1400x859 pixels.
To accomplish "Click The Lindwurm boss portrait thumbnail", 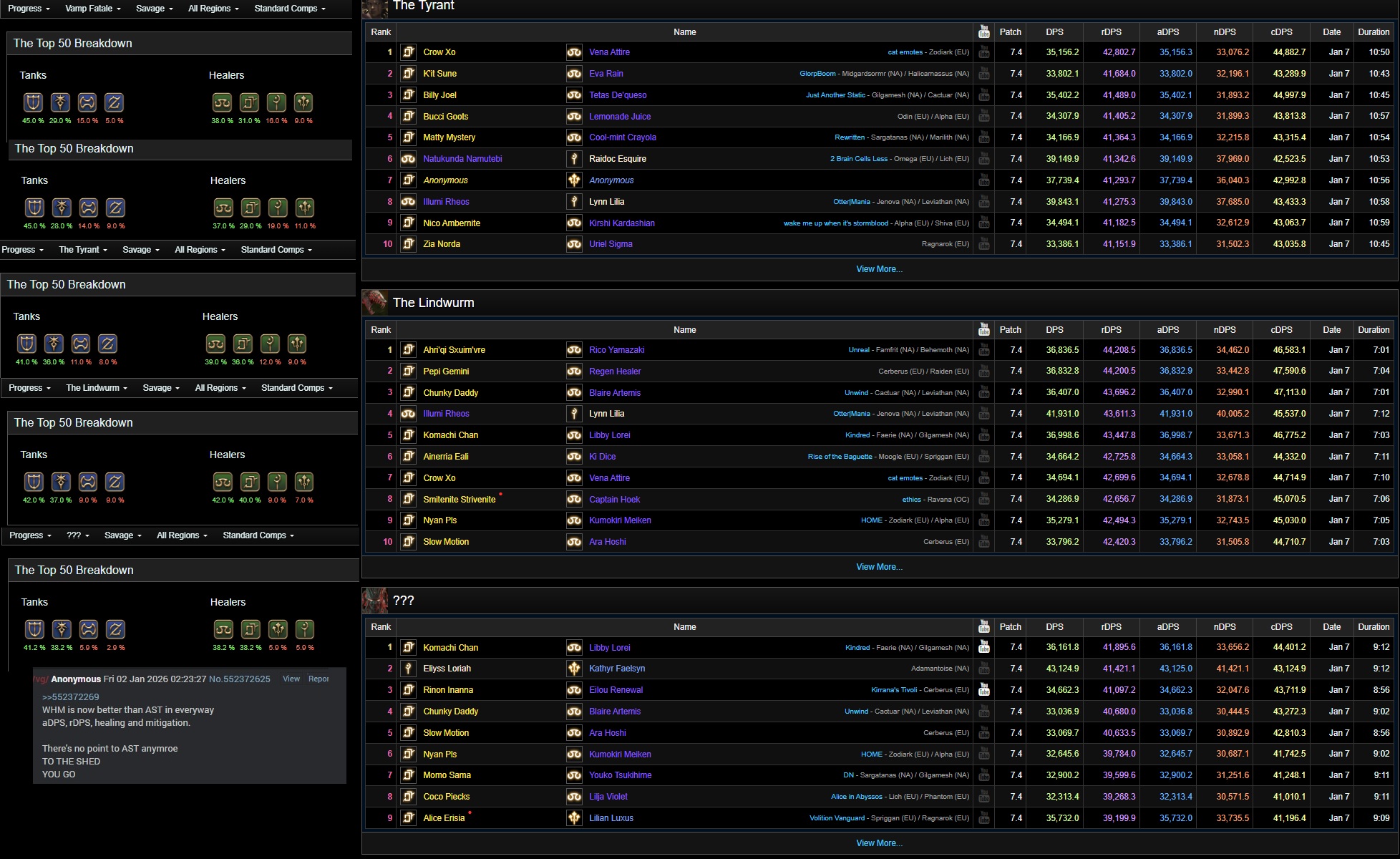I will point(374,303).
